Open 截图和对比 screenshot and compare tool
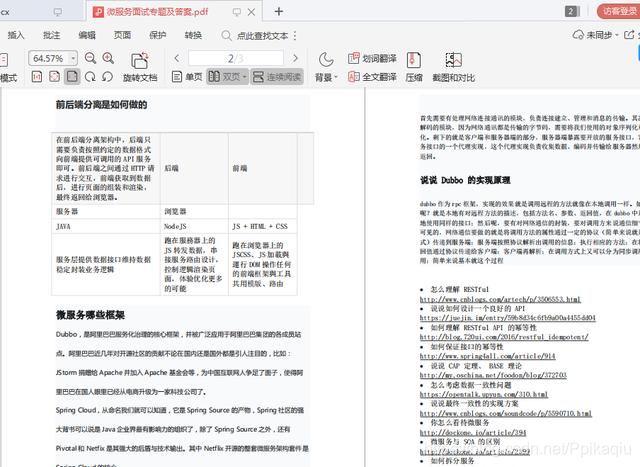The height and width of the screenshot is (467, 640). click(453, 67)
